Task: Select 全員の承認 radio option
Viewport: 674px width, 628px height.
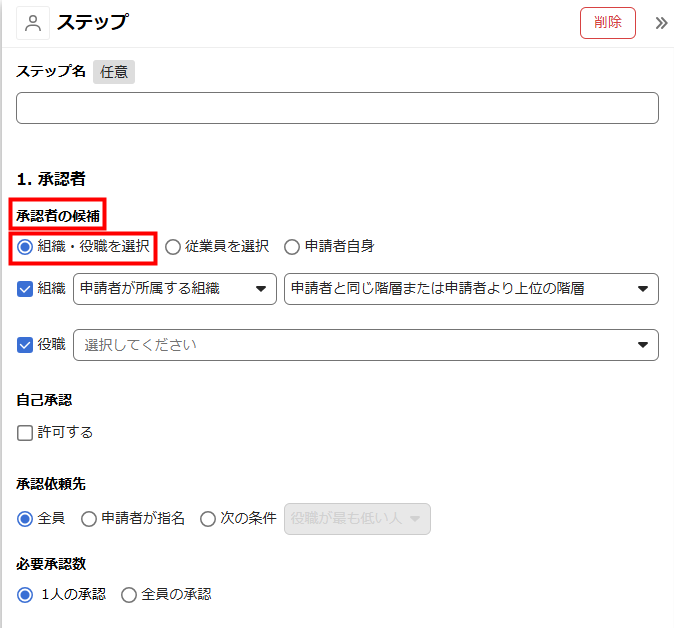Action: coord(129,594)
